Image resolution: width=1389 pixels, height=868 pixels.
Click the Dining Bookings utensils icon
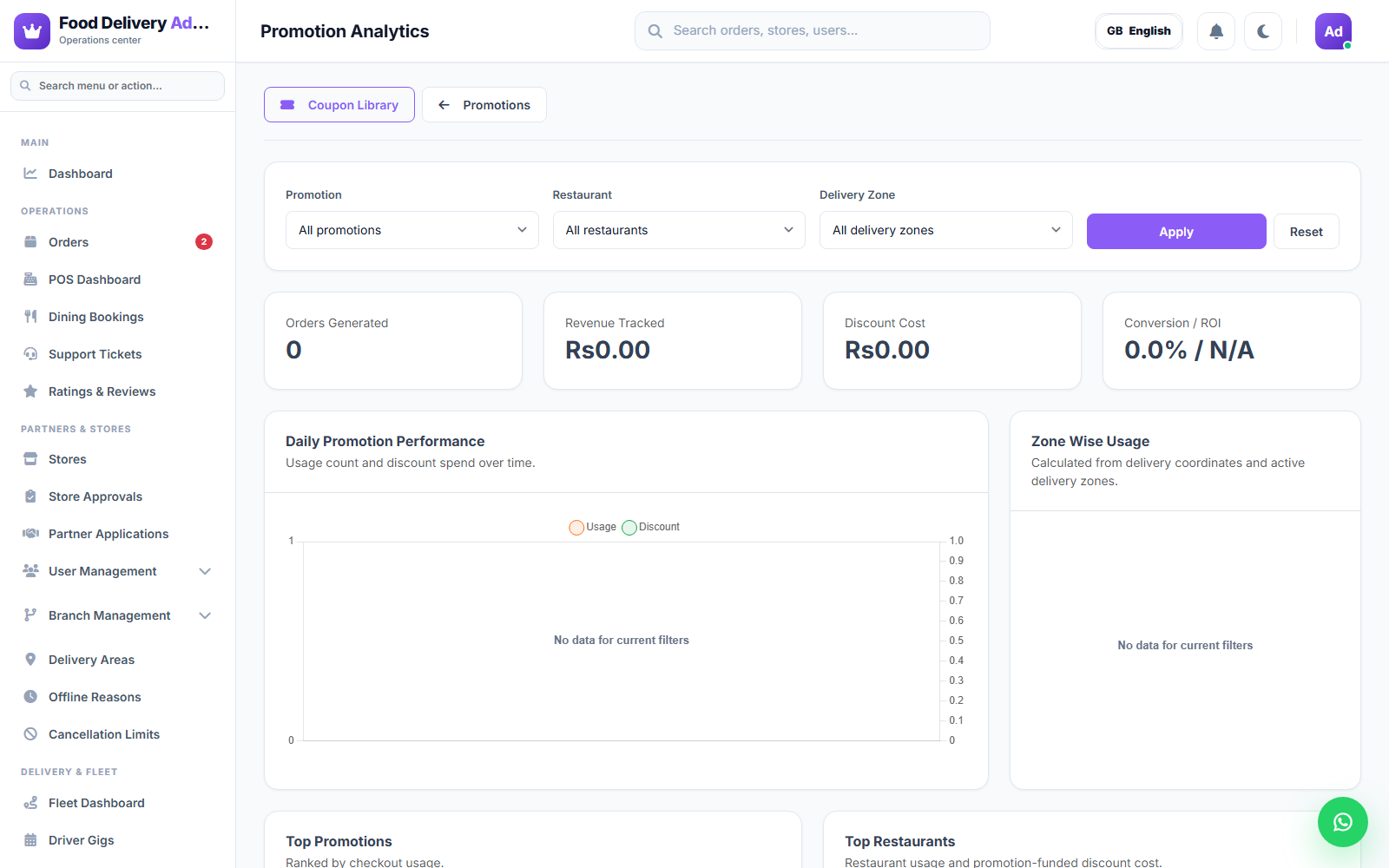(30, 317)
